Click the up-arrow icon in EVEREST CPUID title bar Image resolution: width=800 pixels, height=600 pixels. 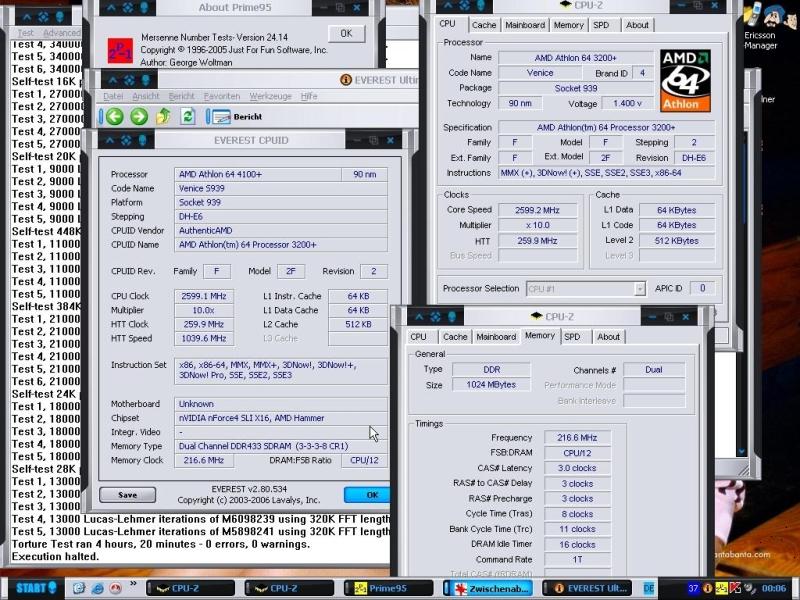click(109, 140)
